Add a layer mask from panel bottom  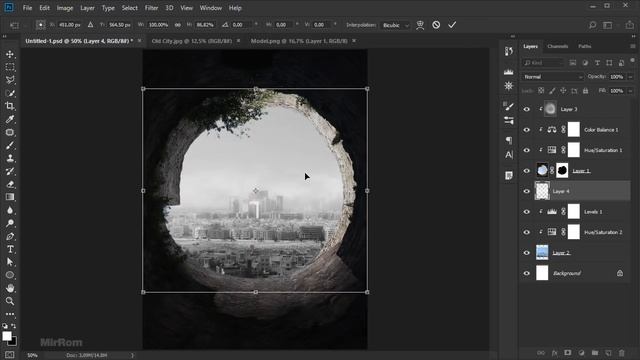[x=567, y=353]
